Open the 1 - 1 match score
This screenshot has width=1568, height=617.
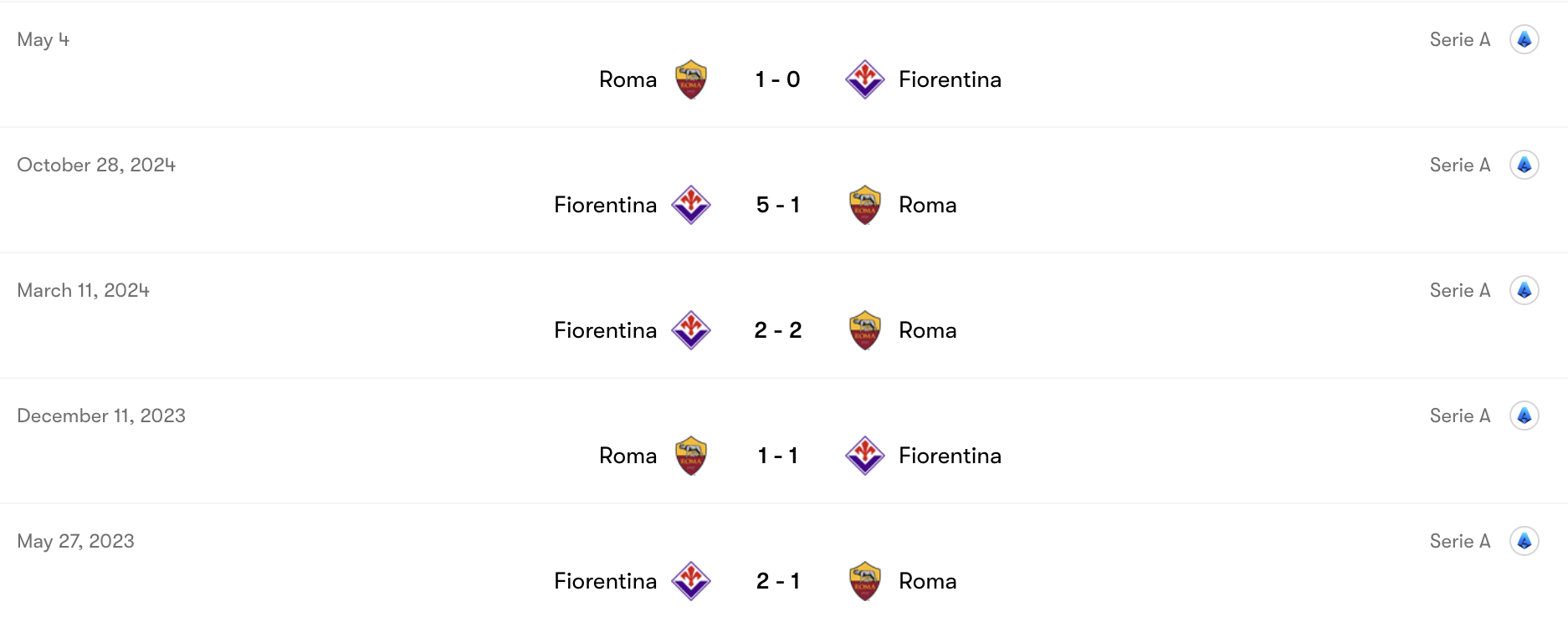[x=777, y=456]
